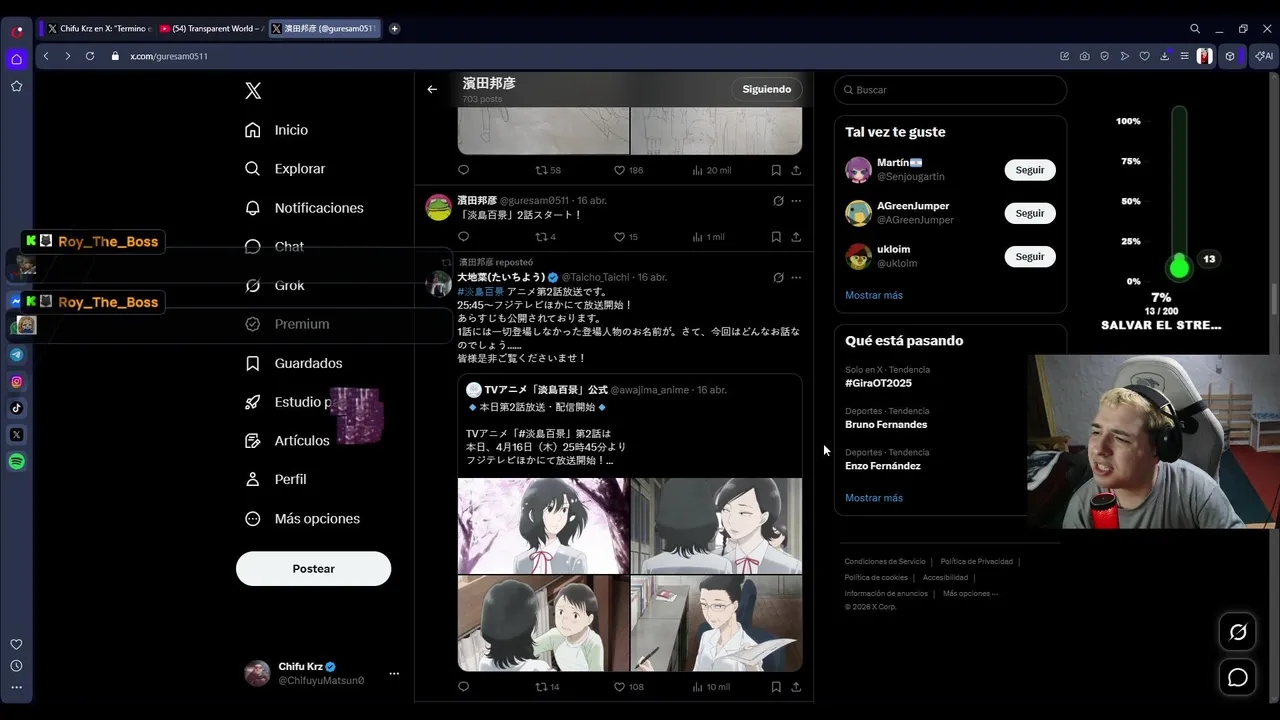Open a new browser tab

[x=394, y=29]
